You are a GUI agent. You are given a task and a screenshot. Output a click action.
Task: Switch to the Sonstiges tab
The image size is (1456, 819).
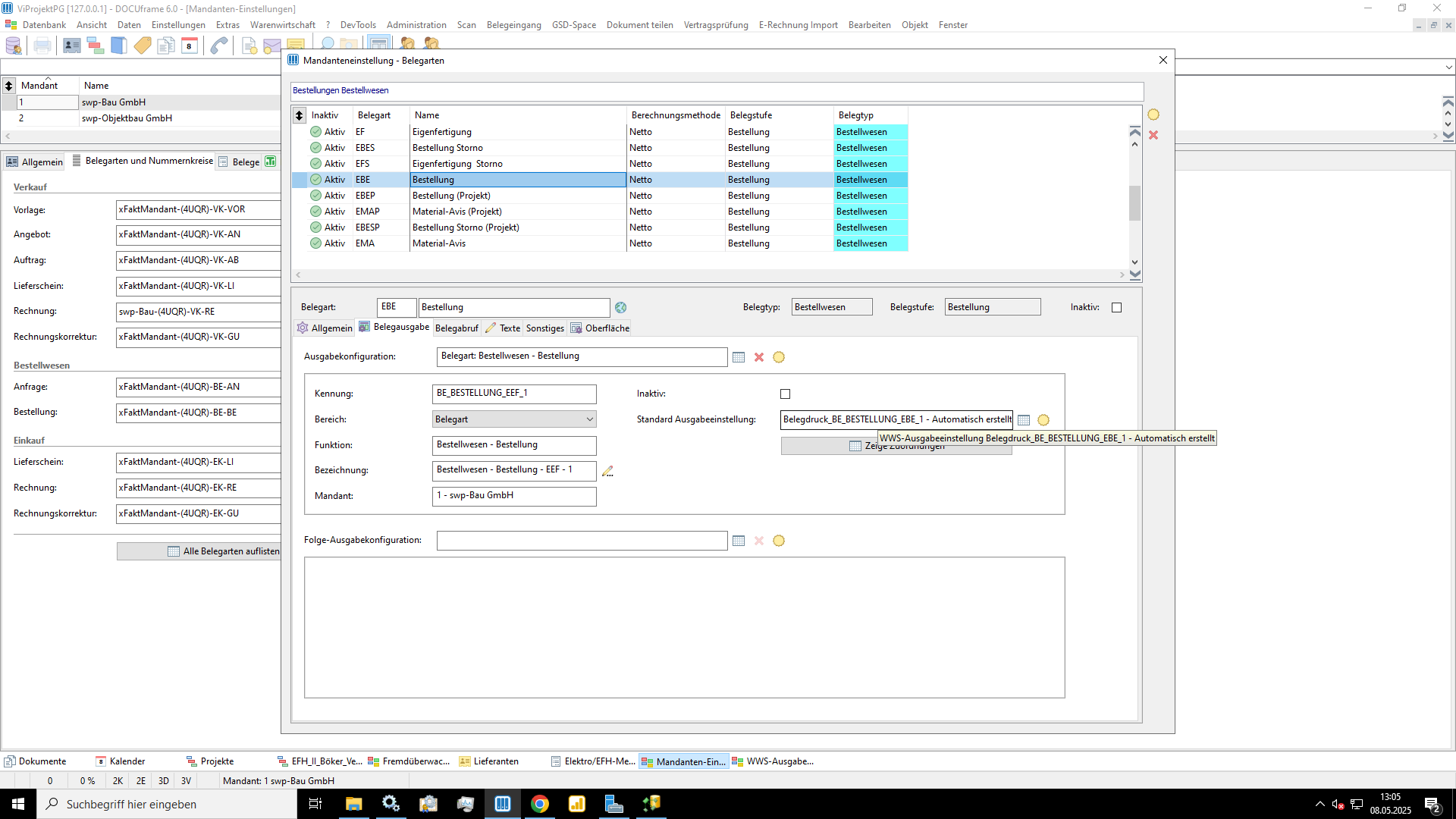point(545,328)
